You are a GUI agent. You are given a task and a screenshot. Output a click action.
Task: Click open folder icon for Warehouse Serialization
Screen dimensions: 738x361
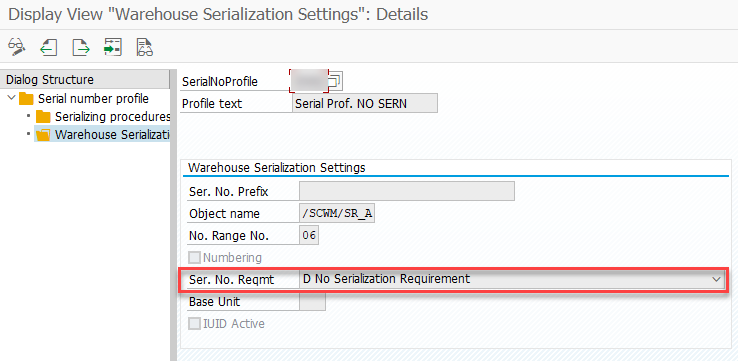[43, 135]
